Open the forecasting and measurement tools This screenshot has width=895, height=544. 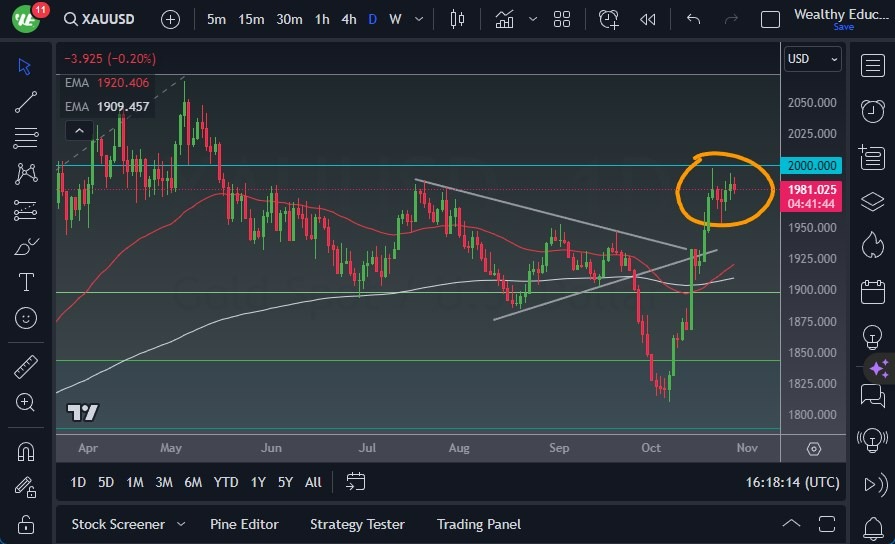pyautogui.click(x=26, y=210)
